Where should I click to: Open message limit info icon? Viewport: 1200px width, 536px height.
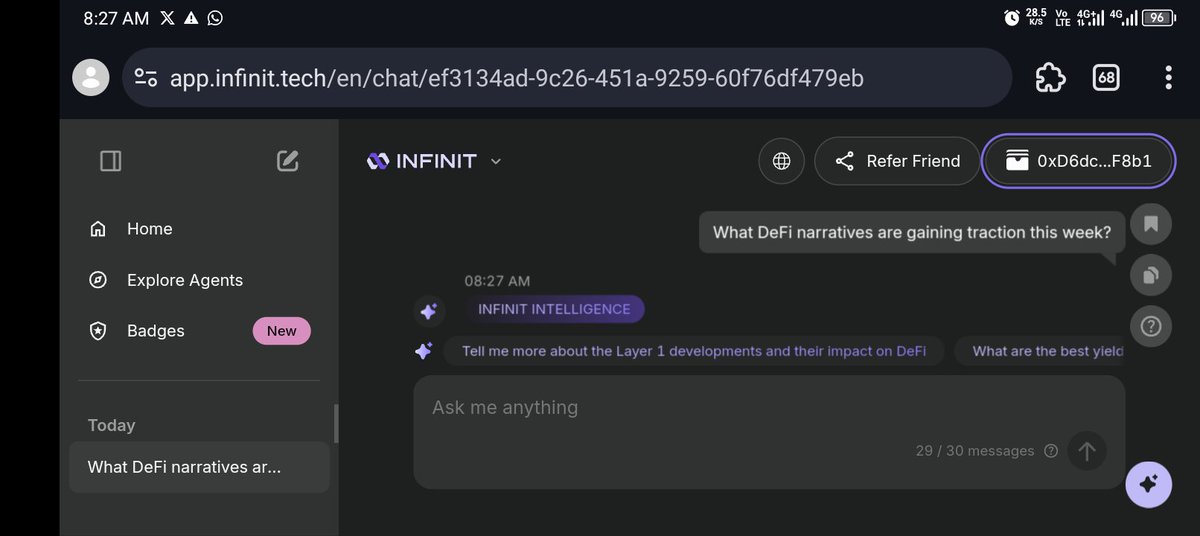(x=1051, y=451)
